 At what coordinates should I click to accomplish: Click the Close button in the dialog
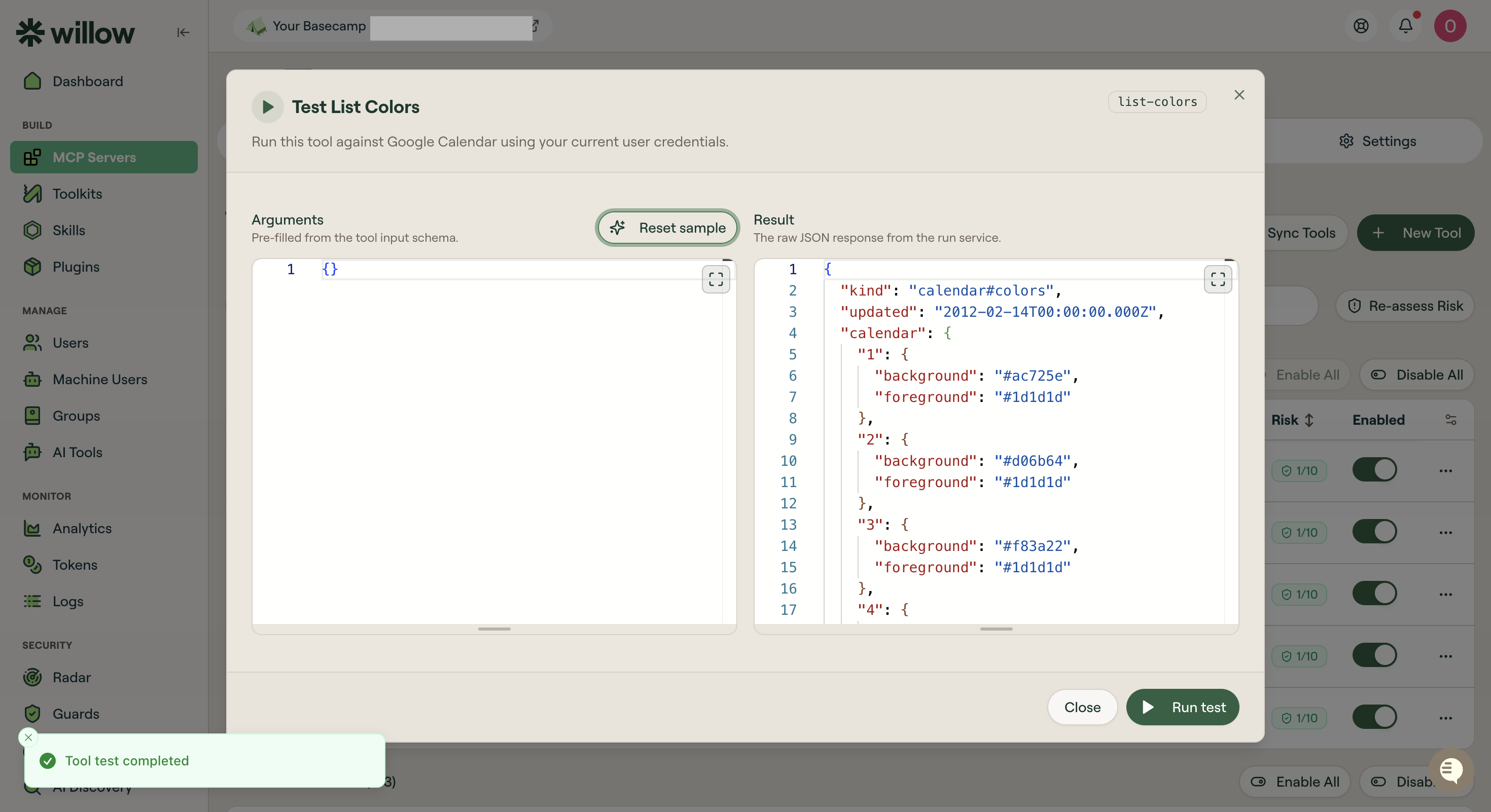(1082, 707)
